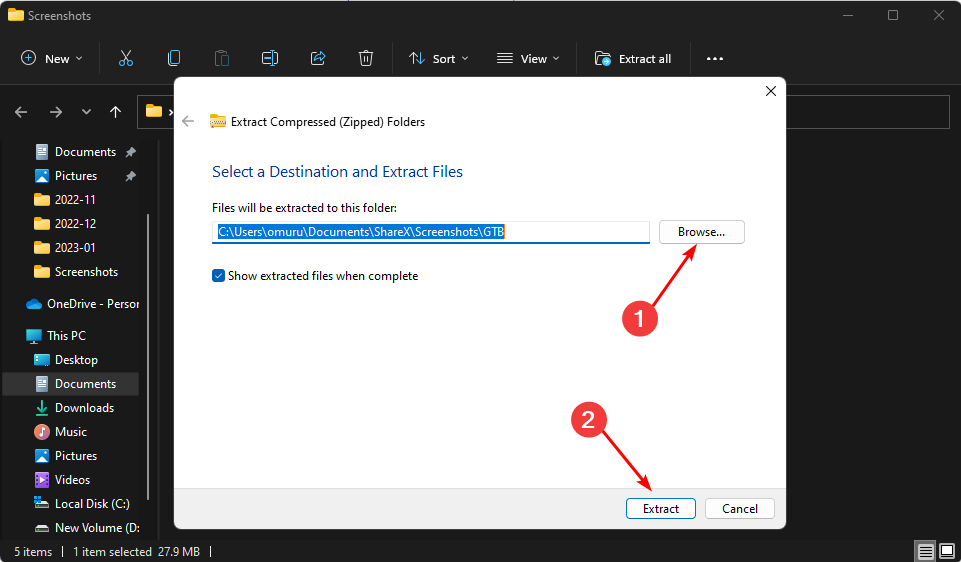The image size is (961, 562).
Task: Click the Share icon in toolbar
Action: 318,59
